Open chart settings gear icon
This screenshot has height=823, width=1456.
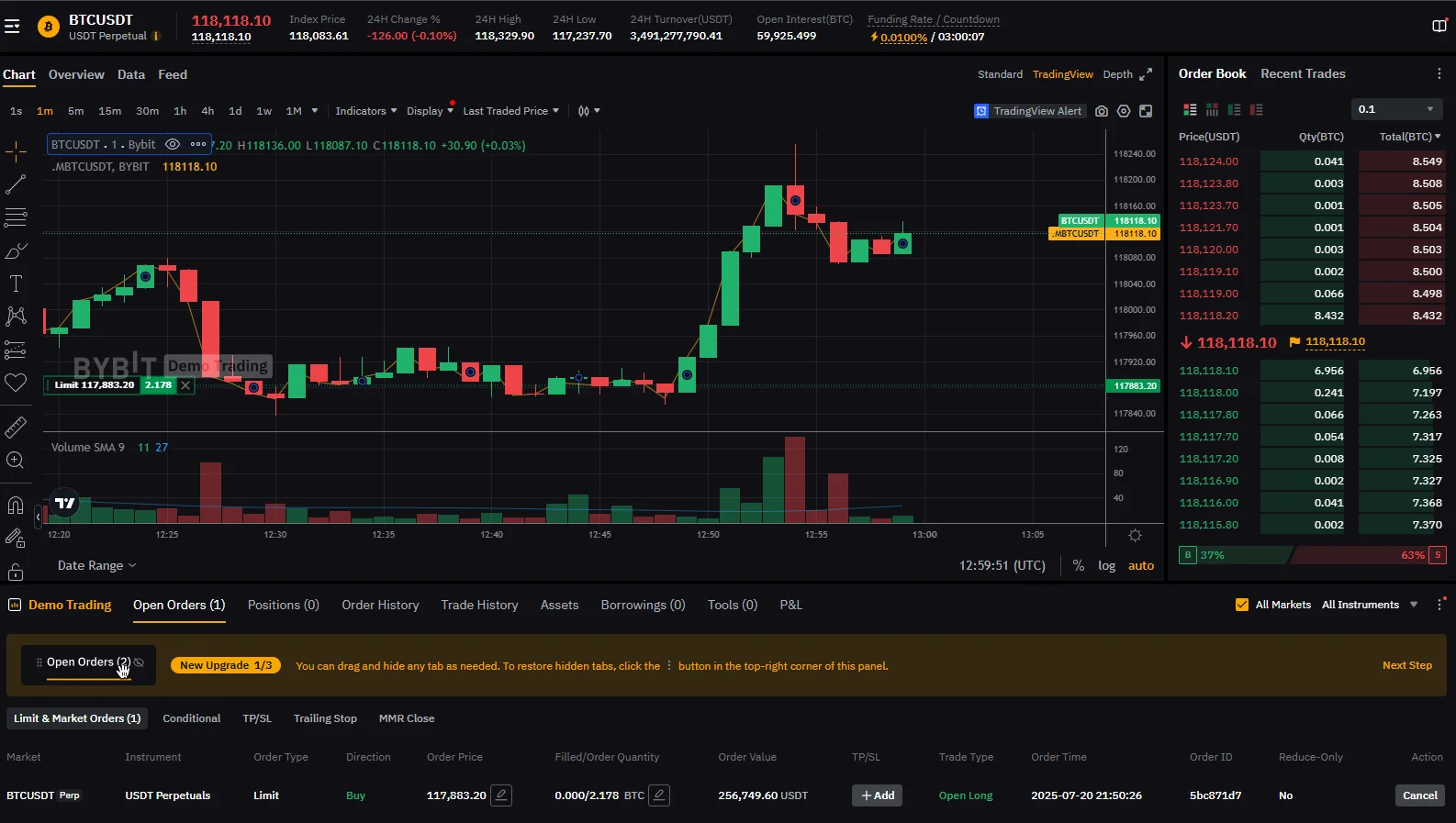[1124, 111]
